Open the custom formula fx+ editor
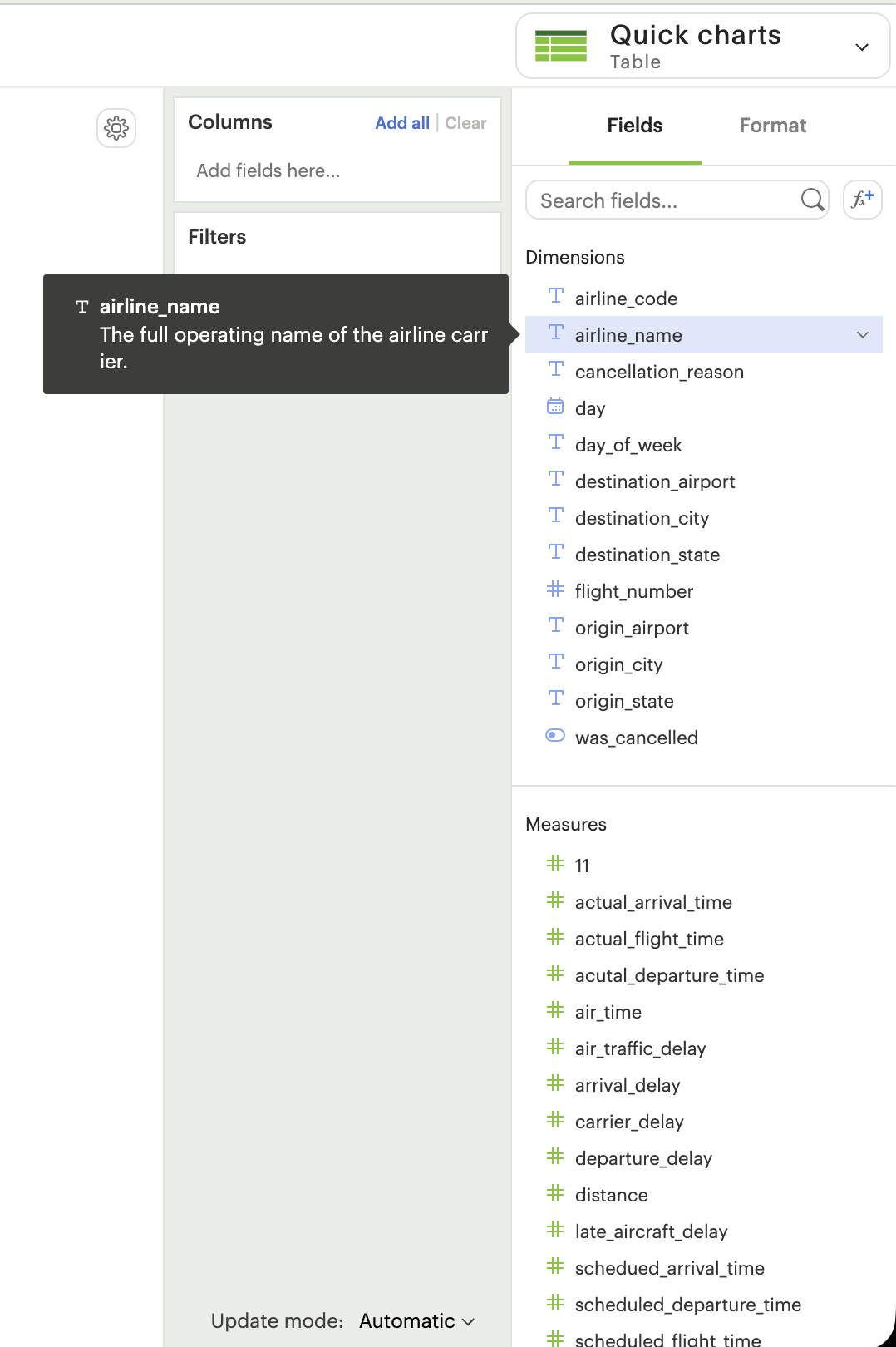896x1347 pixels. coord(862,200)
